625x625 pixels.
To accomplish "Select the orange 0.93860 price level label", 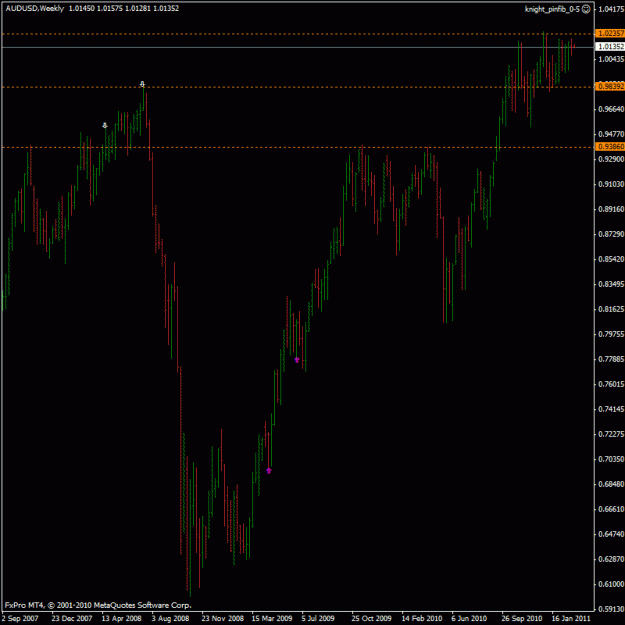I will [x=610, y=147].
